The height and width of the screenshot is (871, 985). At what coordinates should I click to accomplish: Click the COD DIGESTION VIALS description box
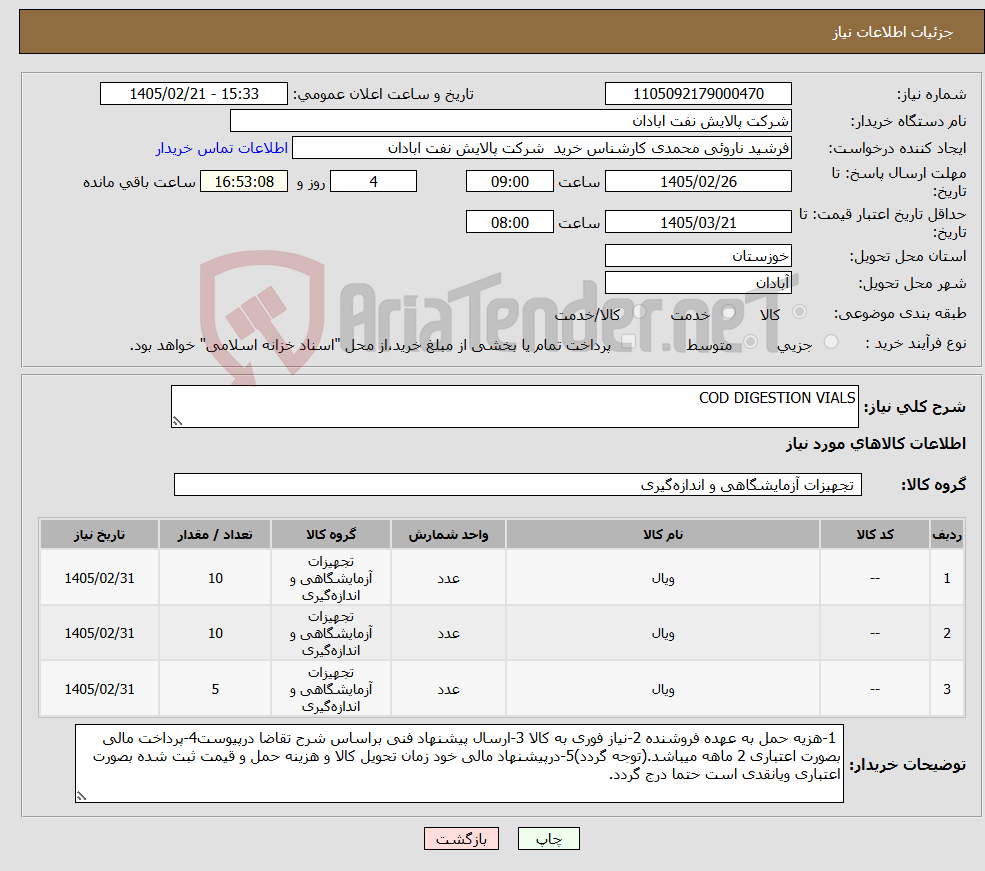514,406
